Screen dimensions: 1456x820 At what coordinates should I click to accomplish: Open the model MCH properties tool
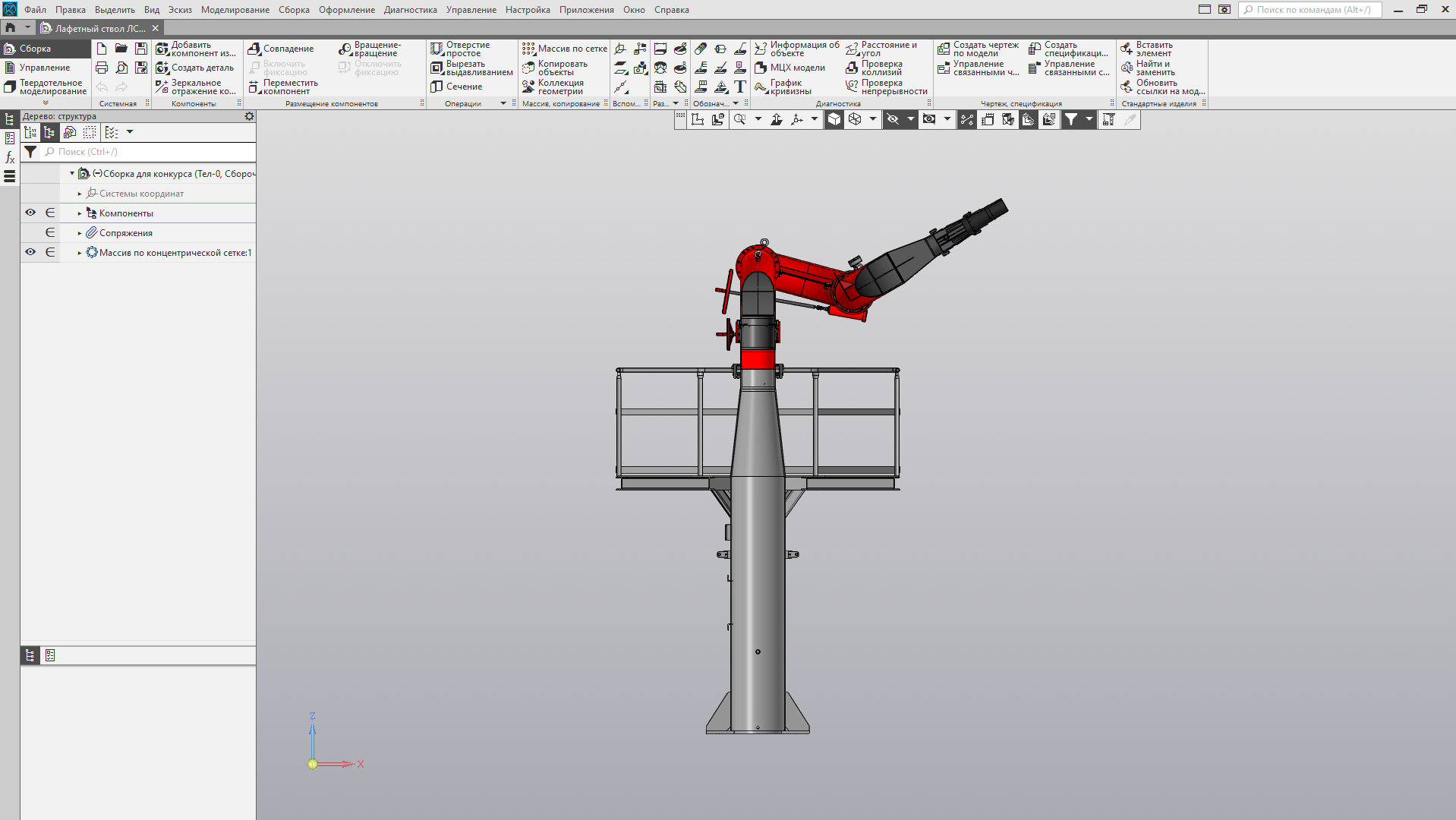(x=761, y=68)
